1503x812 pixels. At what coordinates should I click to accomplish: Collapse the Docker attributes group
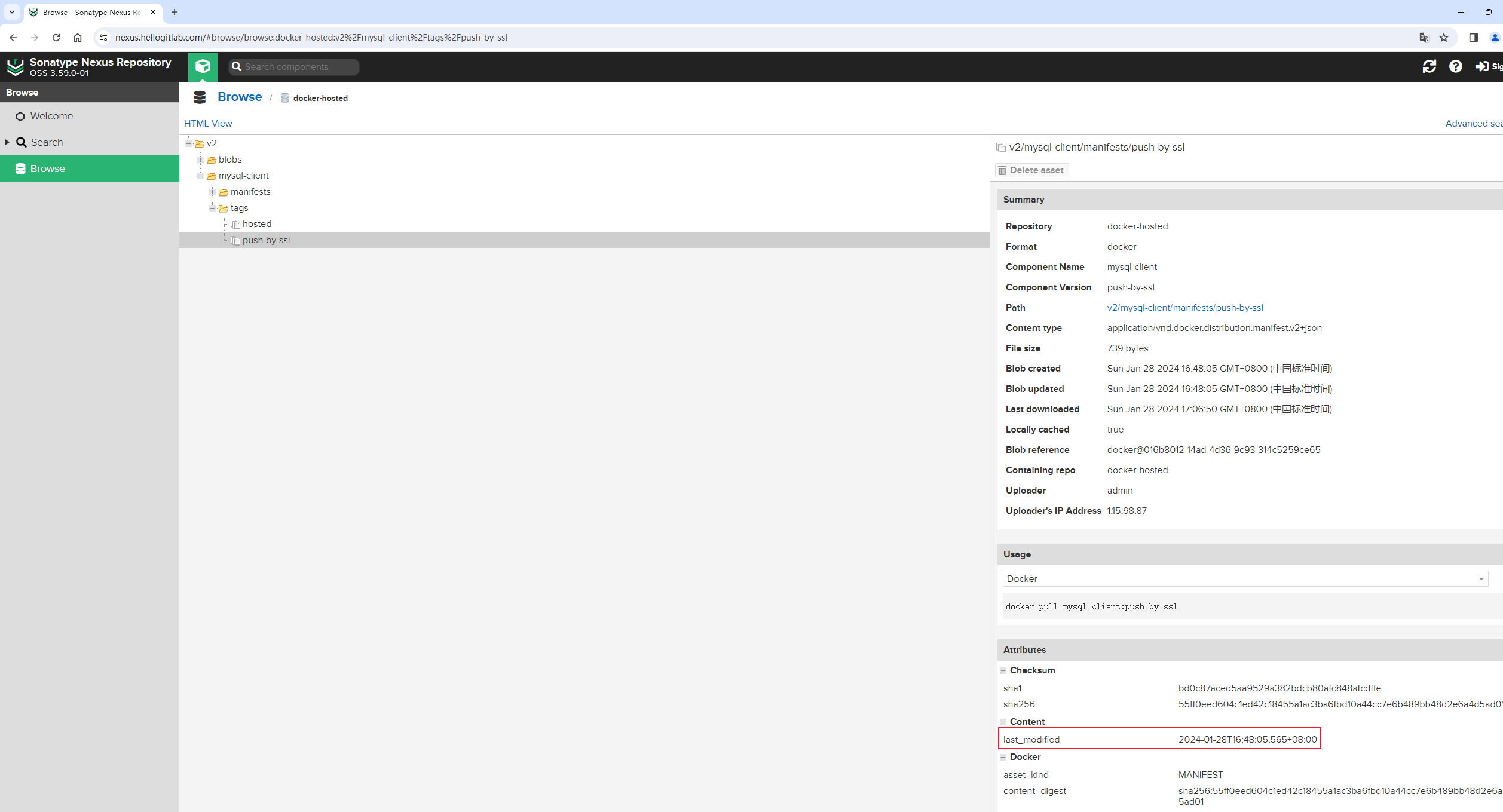pos(1003,757)
